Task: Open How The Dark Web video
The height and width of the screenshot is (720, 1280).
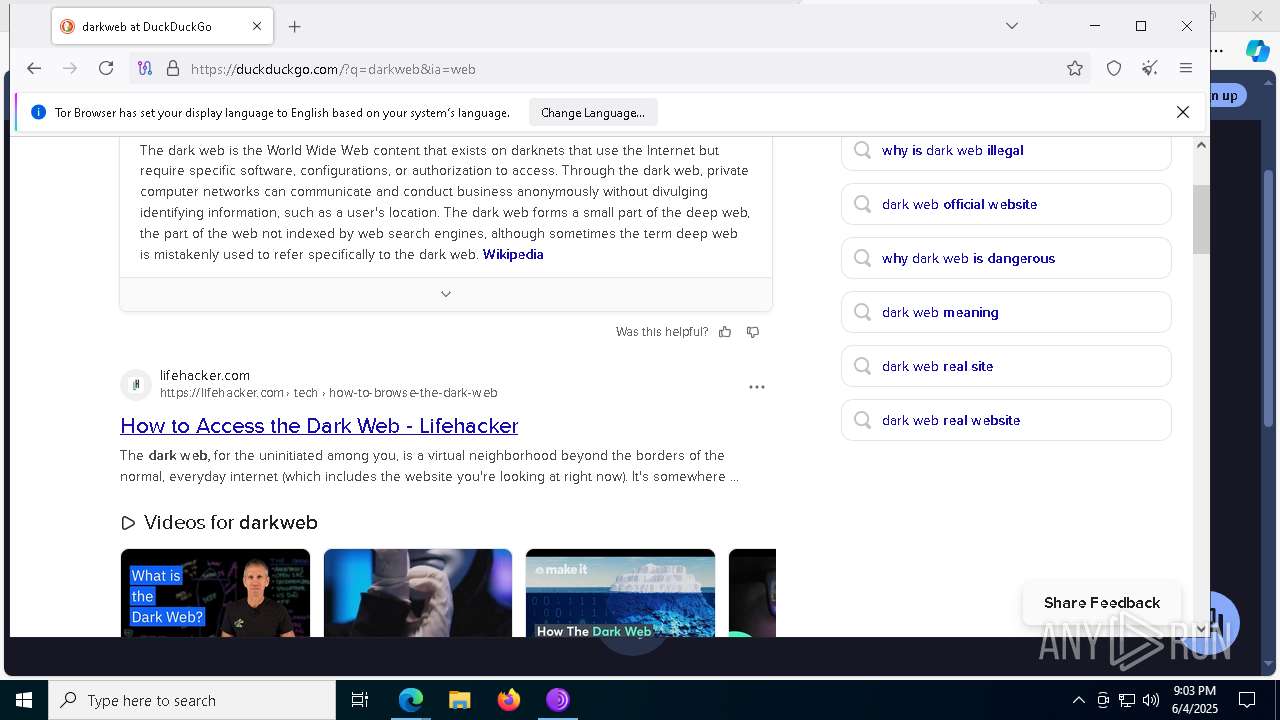Action: (620, 593)
